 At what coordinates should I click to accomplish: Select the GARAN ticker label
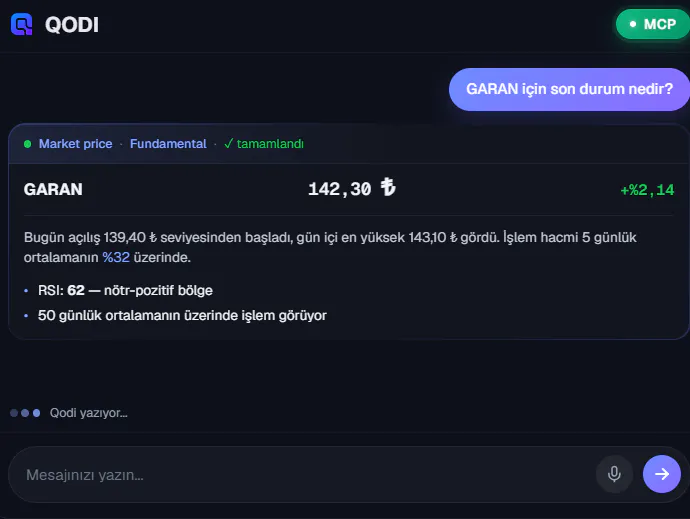(x=53, y=189)
